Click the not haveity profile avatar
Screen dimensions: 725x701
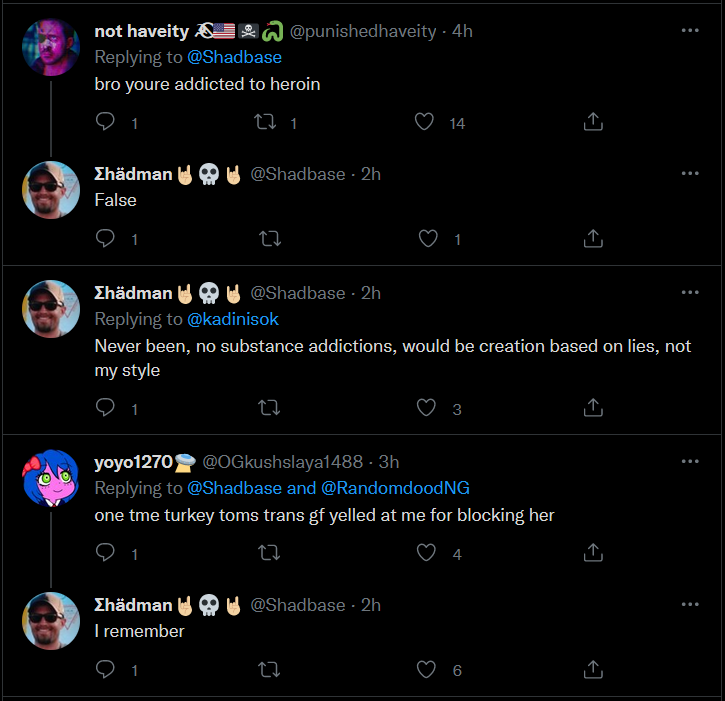51,47
